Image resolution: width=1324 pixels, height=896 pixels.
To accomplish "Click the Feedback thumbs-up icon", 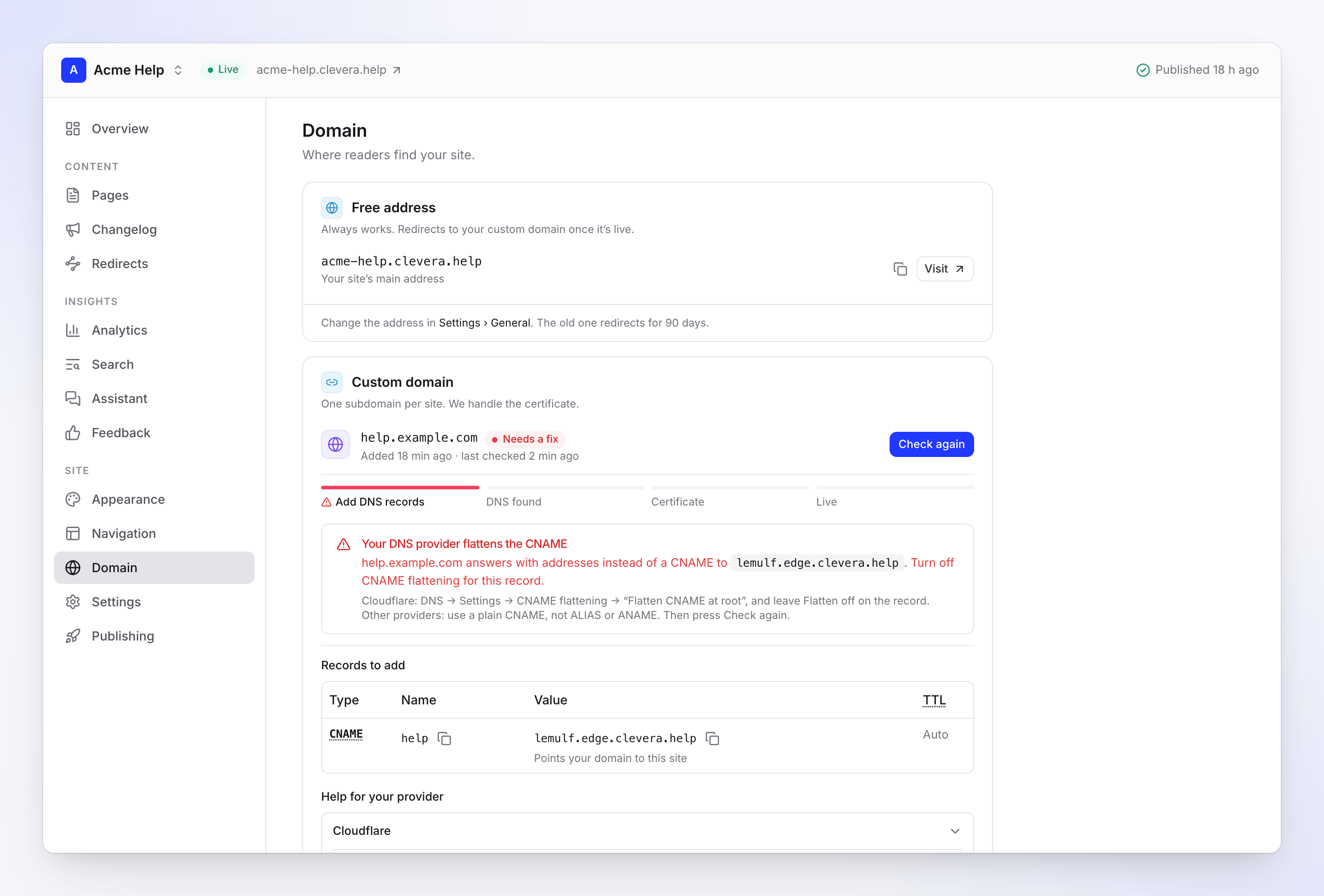I will pos(73,433).
